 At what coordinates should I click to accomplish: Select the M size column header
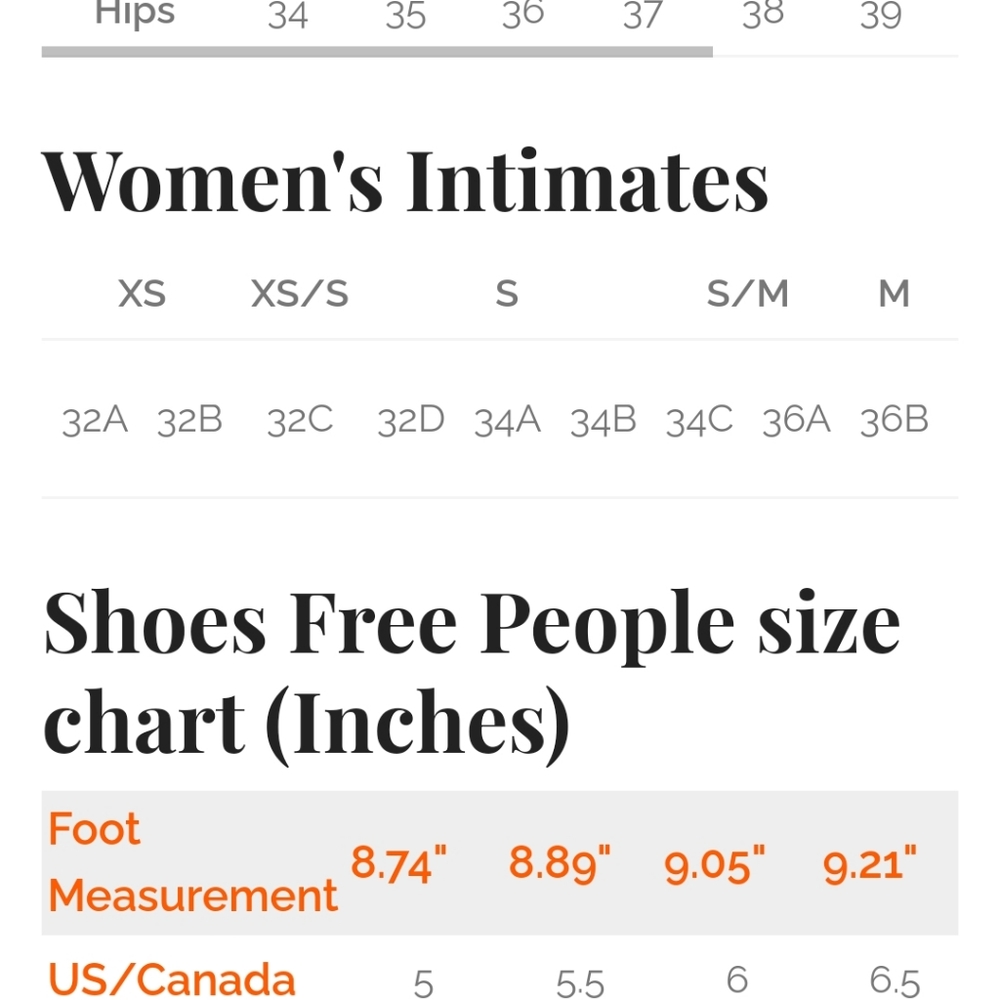click(x=893, y=294)
